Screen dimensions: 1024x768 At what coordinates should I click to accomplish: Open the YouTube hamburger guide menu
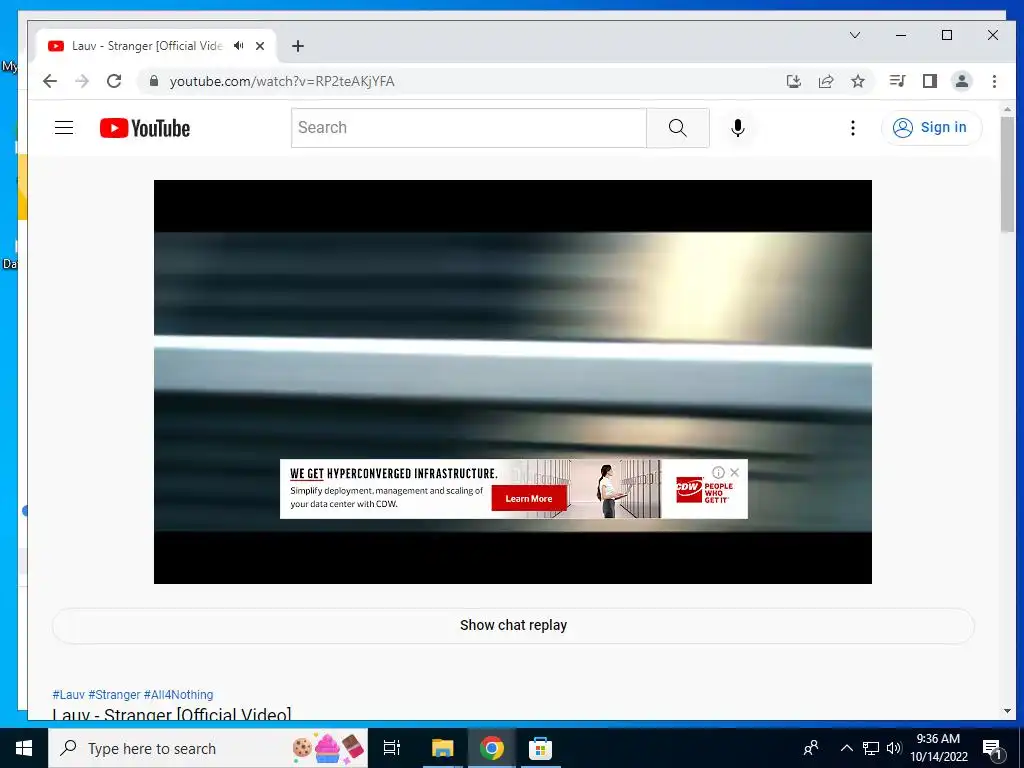[x=64, y=127]
